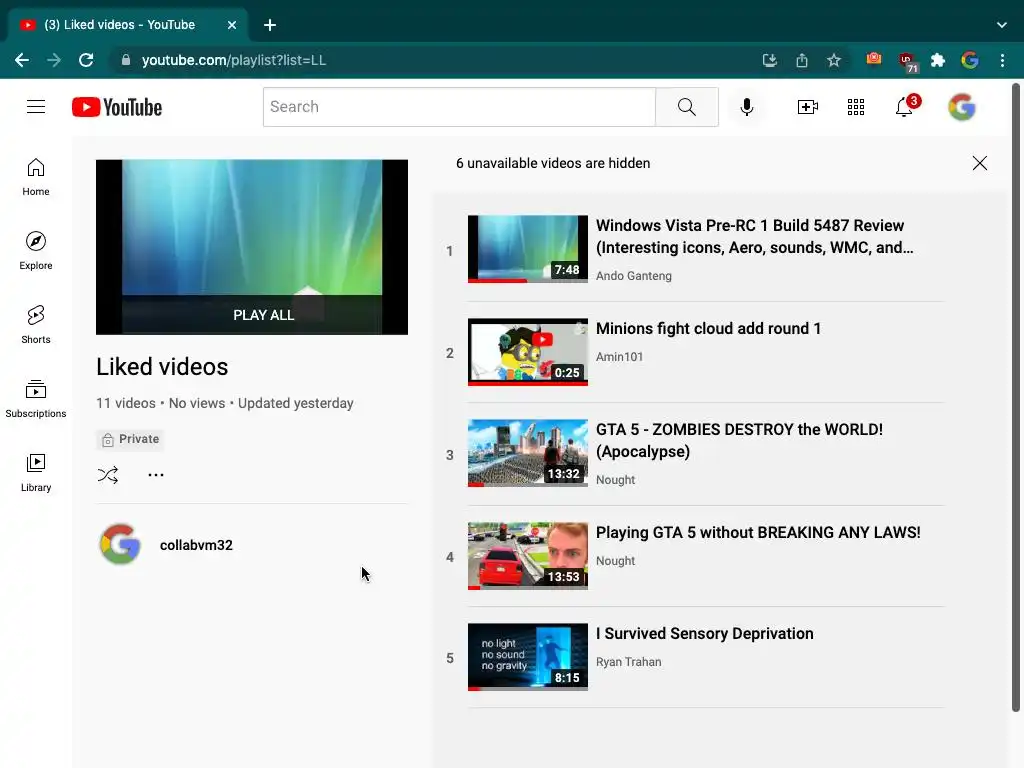Click the Windows Vista video thumbnail 7:48
Viewport: 1024px width, 768px height.
[x=528, y=249]
